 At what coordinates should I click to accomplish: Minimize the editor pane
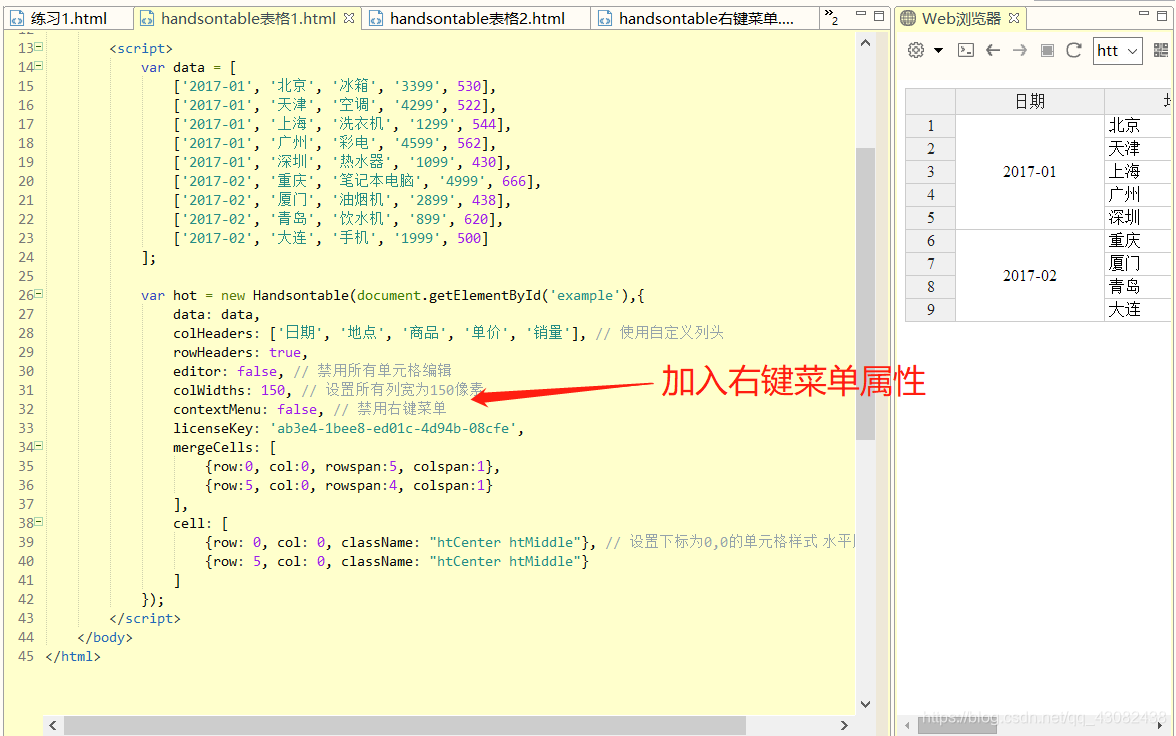pyautogui.click(x=861, y=14)
